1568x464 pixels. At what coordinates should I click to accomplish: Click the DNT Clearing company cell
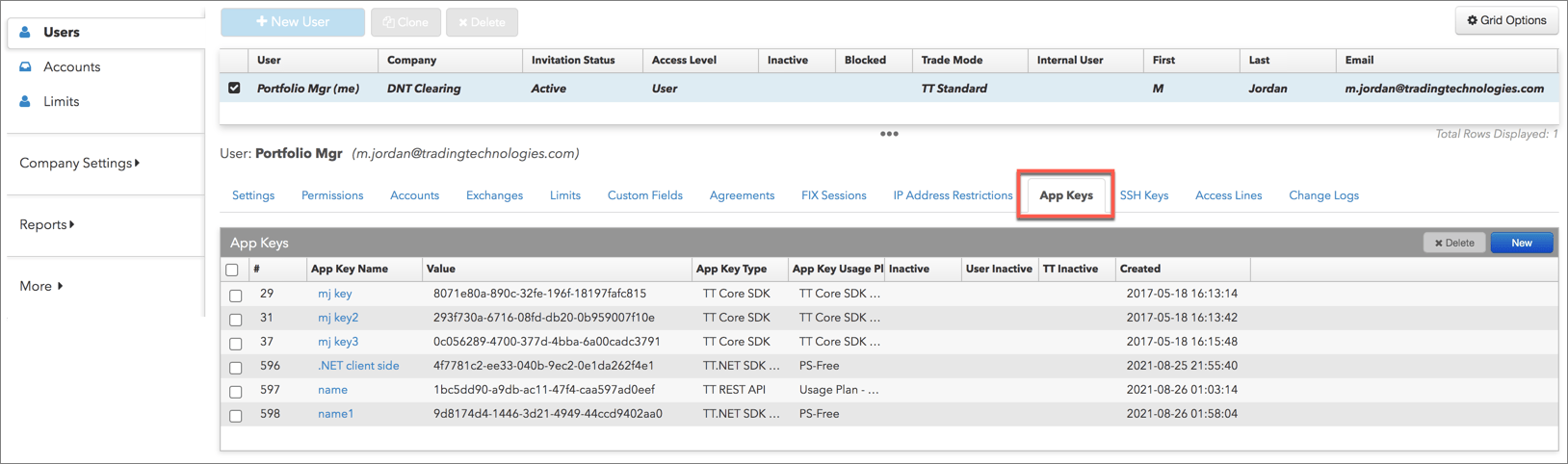424,89
